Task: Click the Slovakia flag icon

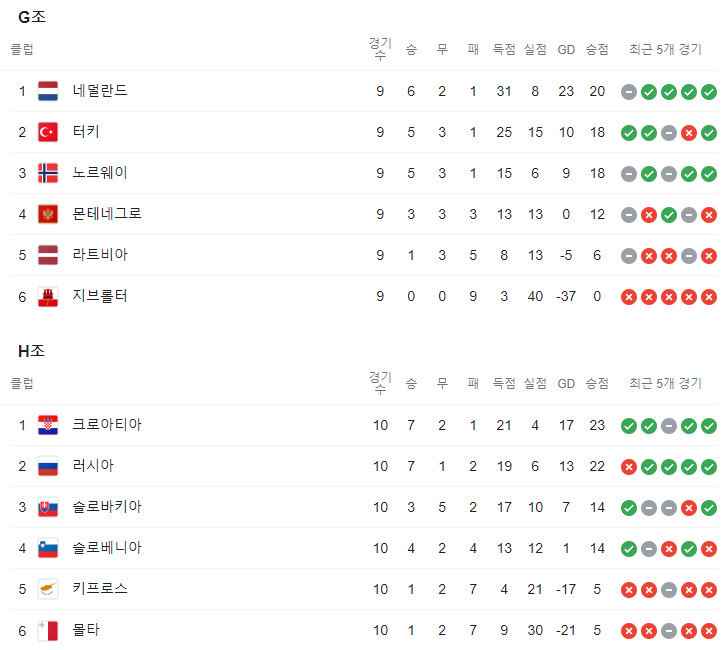Action: 48,508
